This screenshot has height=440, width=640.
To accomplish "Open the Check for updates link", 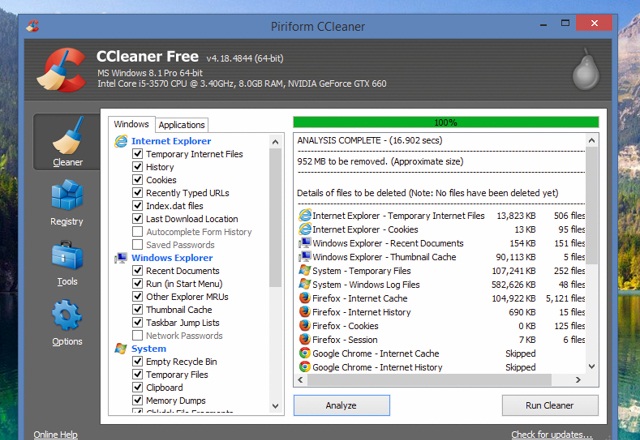I will click(x=549, y=434).
